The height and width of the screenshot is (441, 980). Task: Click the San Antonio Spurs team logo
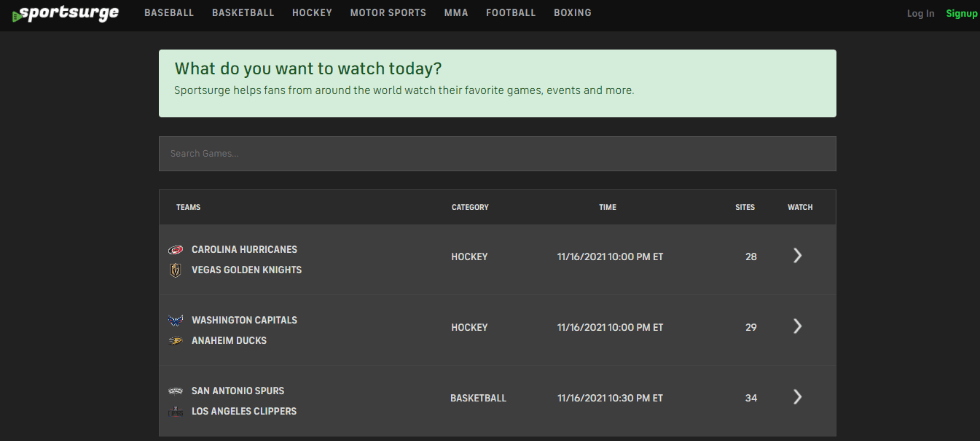176,391
